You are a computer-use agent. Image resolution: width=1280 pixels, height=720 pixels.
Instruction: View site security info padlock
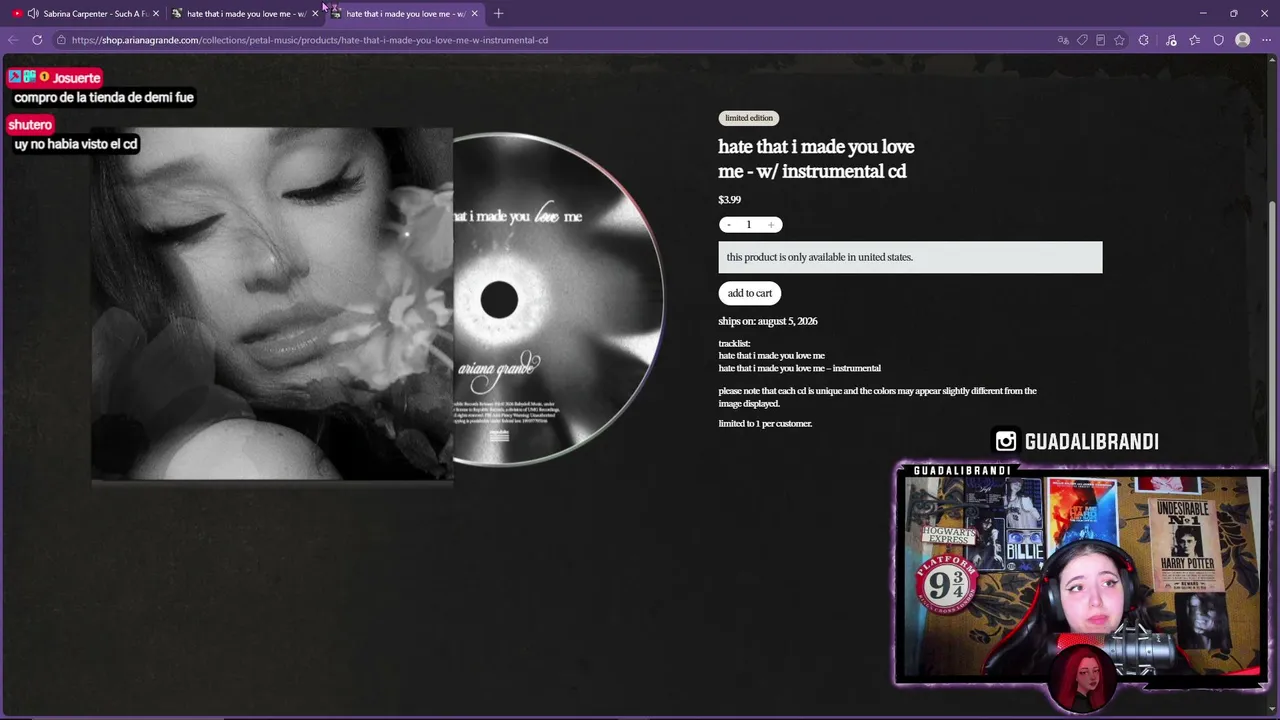[61, 40]
